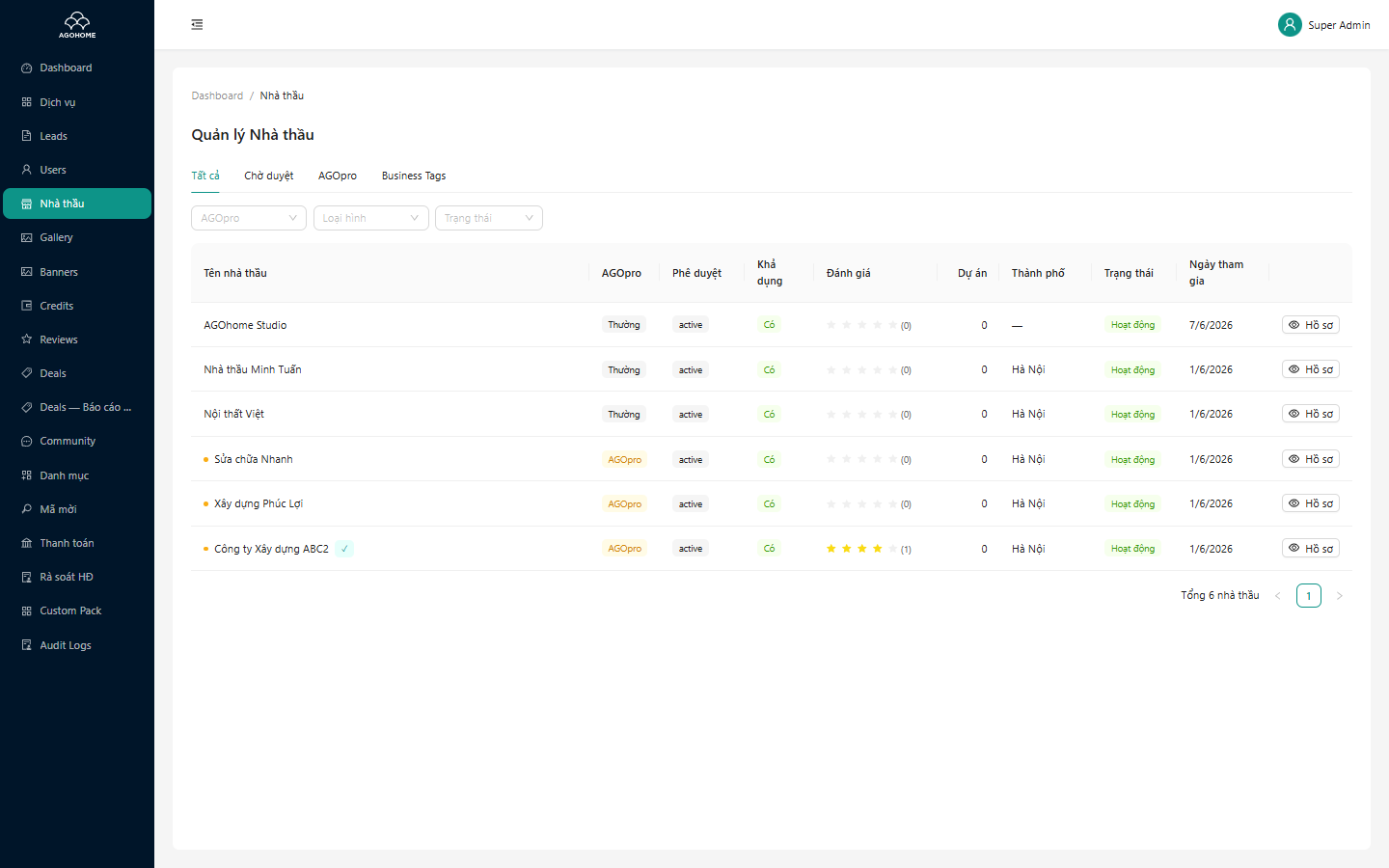Open Hồ sơ for Công ty Xây dựng ABC2

1311,549
